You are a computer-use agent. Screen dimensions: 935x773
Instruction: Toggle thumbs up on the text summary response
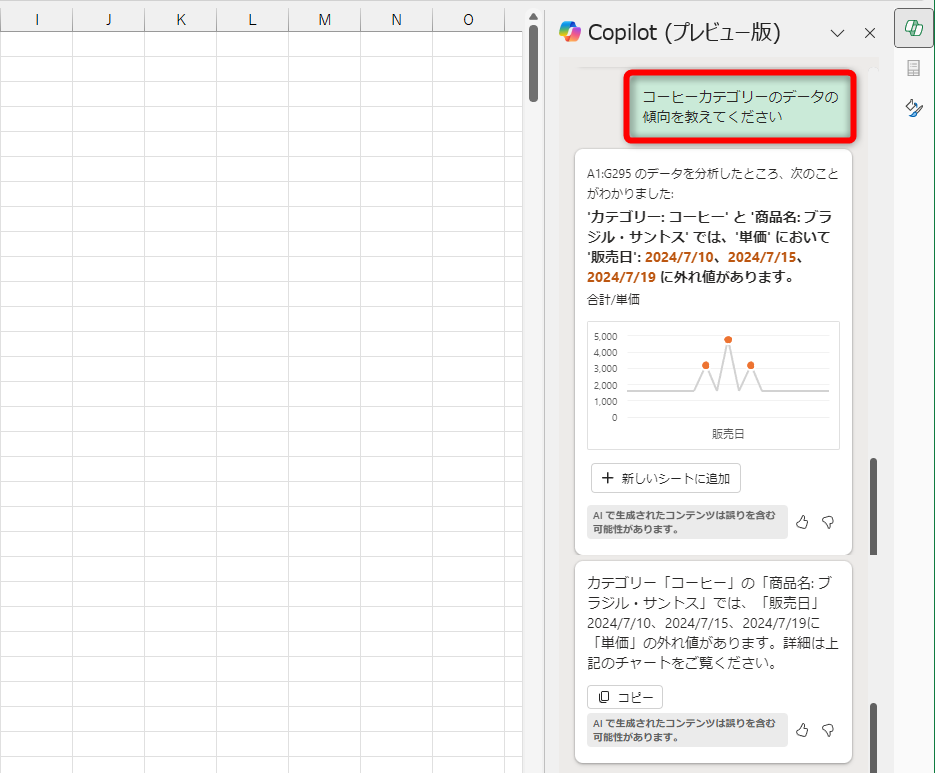tap(801, 730)
